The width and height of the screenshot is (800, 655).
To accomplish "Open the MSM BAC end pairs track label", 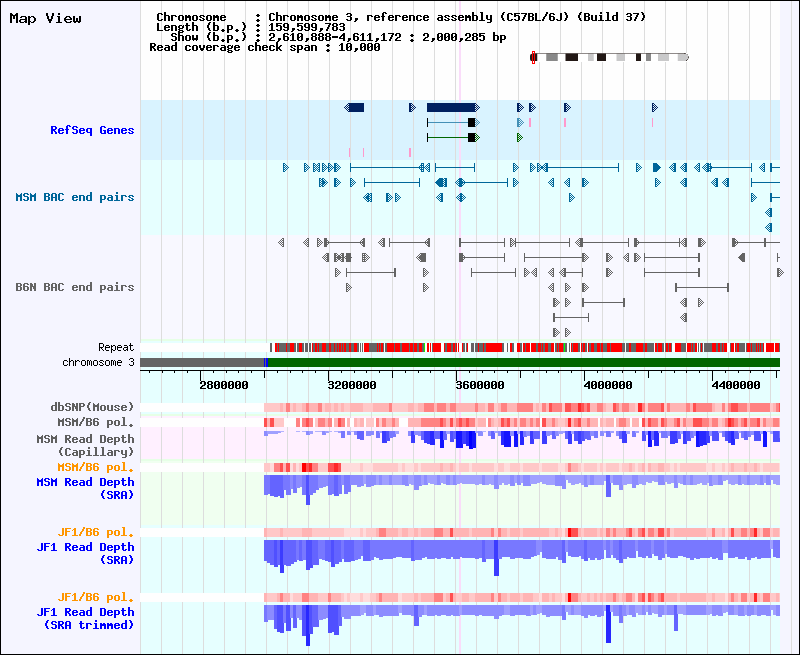I will [75, 197].
